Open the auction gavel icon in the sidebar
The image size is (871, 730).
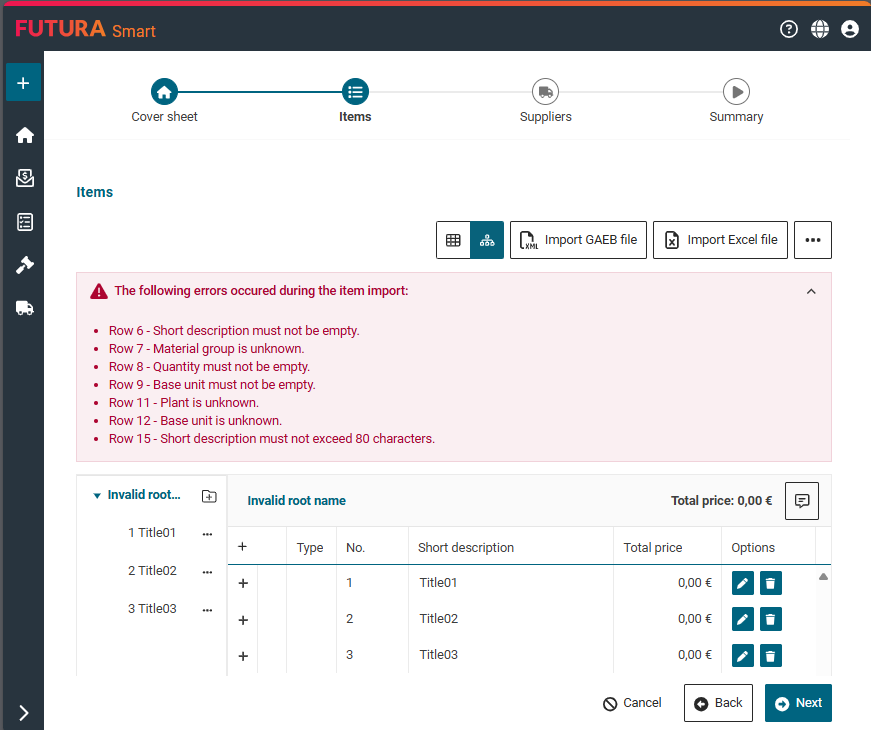[x=25, y=265]
